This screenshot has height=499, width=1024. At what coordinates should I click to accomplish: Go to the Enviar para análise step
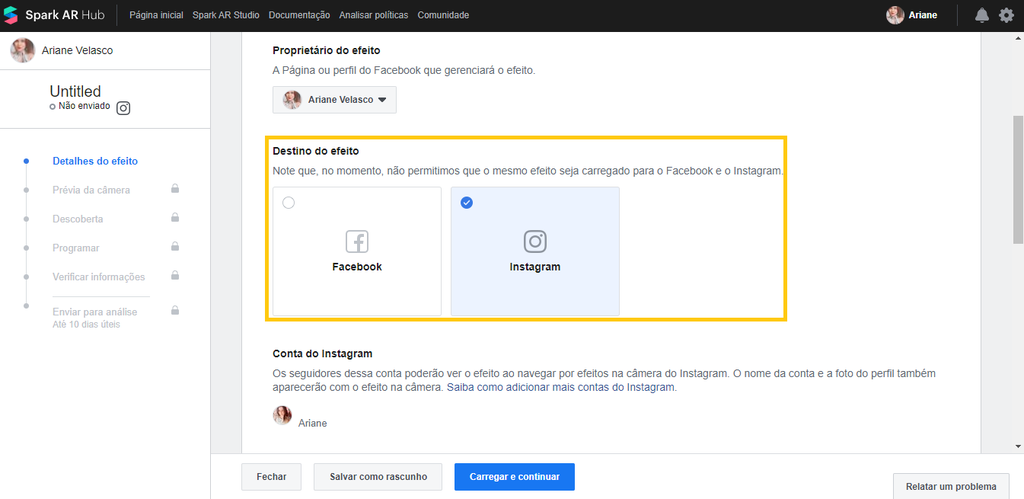(x=95, y=312)
